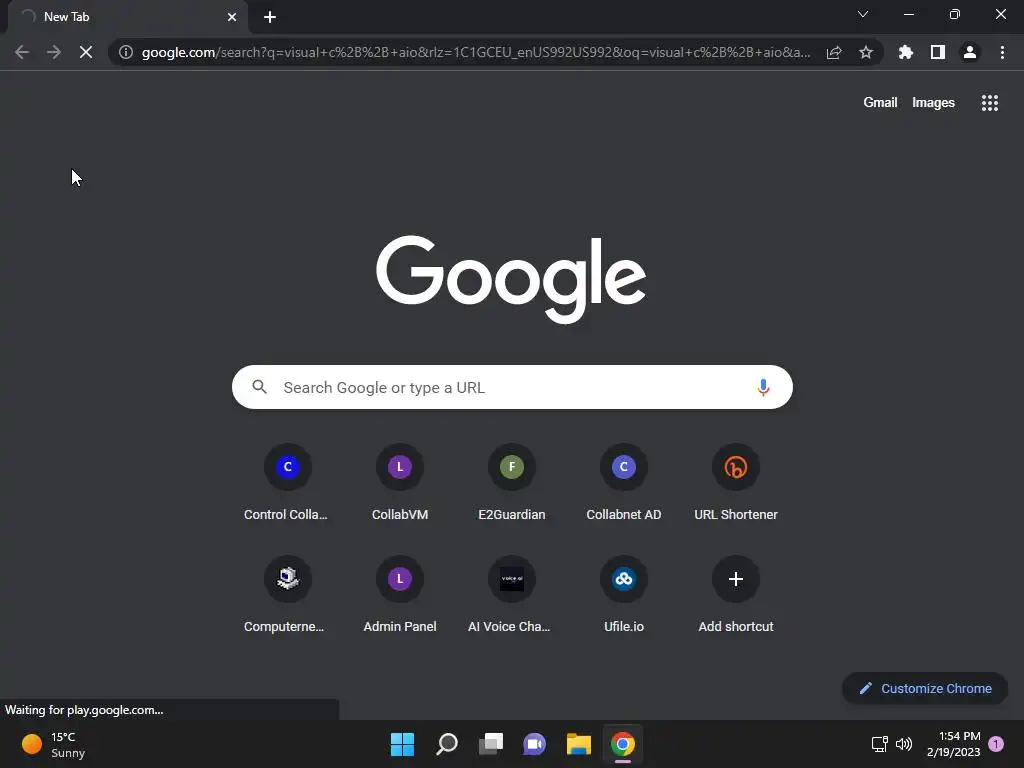Screen dimensions: 1024x768
Task: Open the Windows Start menu
Action: (402, 744)
